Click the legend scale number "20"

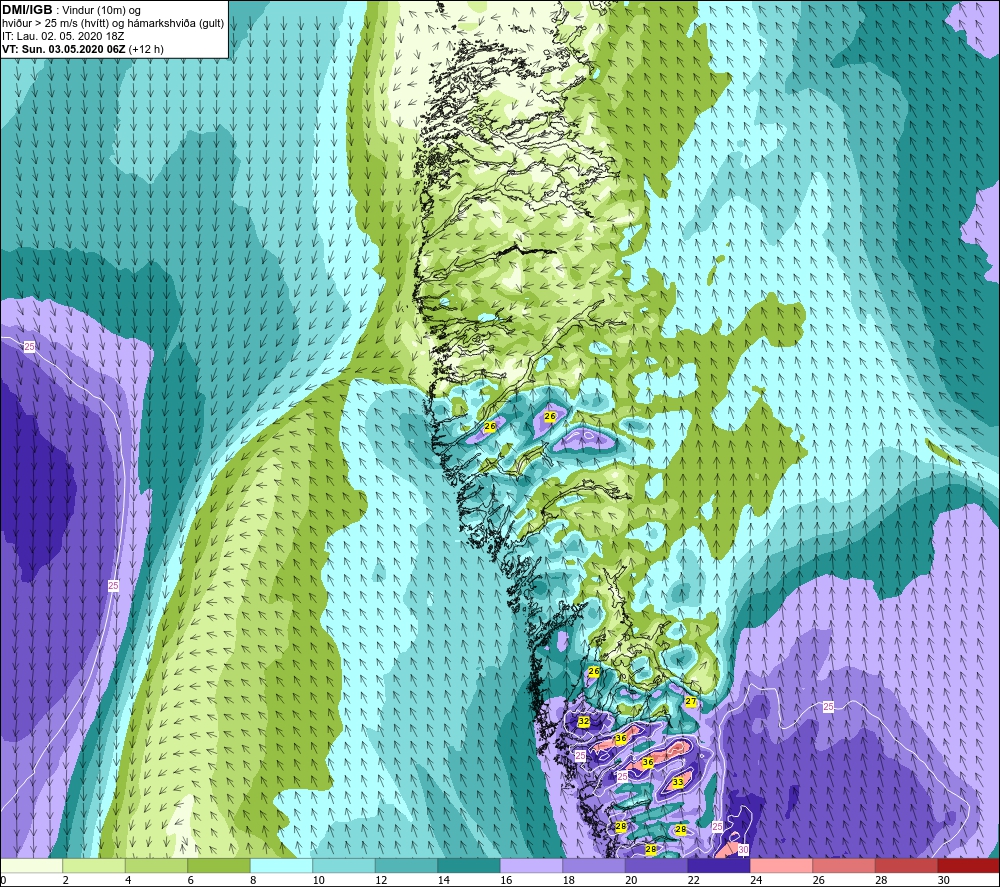pos(631,880)
